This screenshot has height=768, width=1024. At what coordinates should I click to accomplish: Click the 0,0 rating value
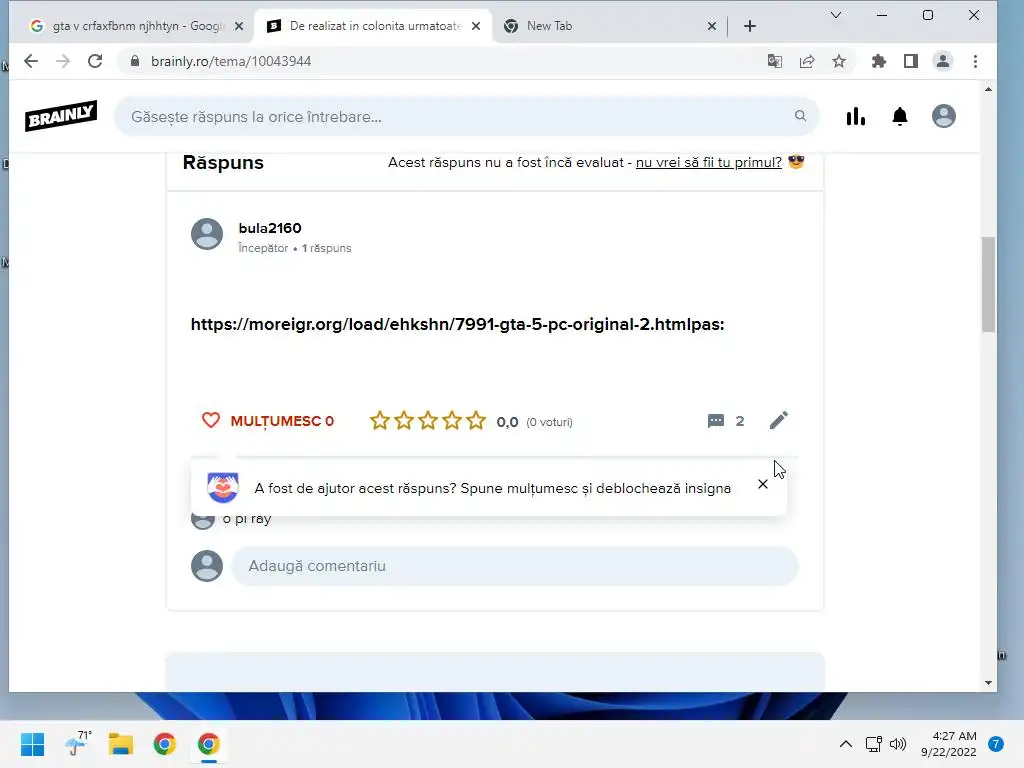[507, 422]
